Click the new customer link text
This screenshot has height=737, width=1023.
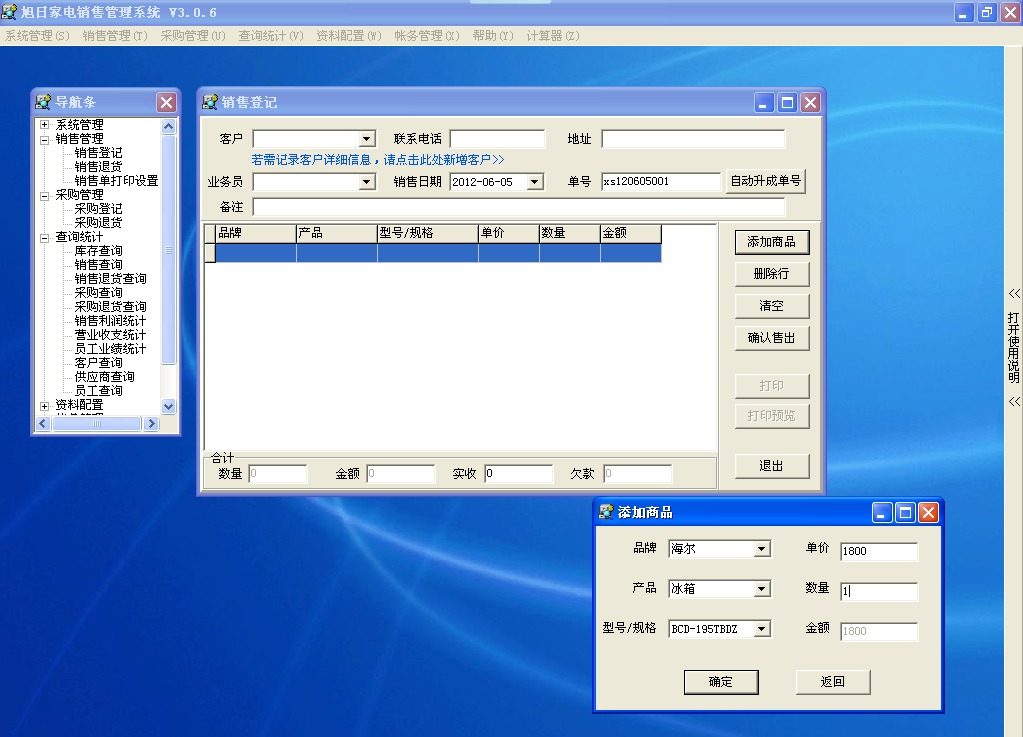point(378,160)
